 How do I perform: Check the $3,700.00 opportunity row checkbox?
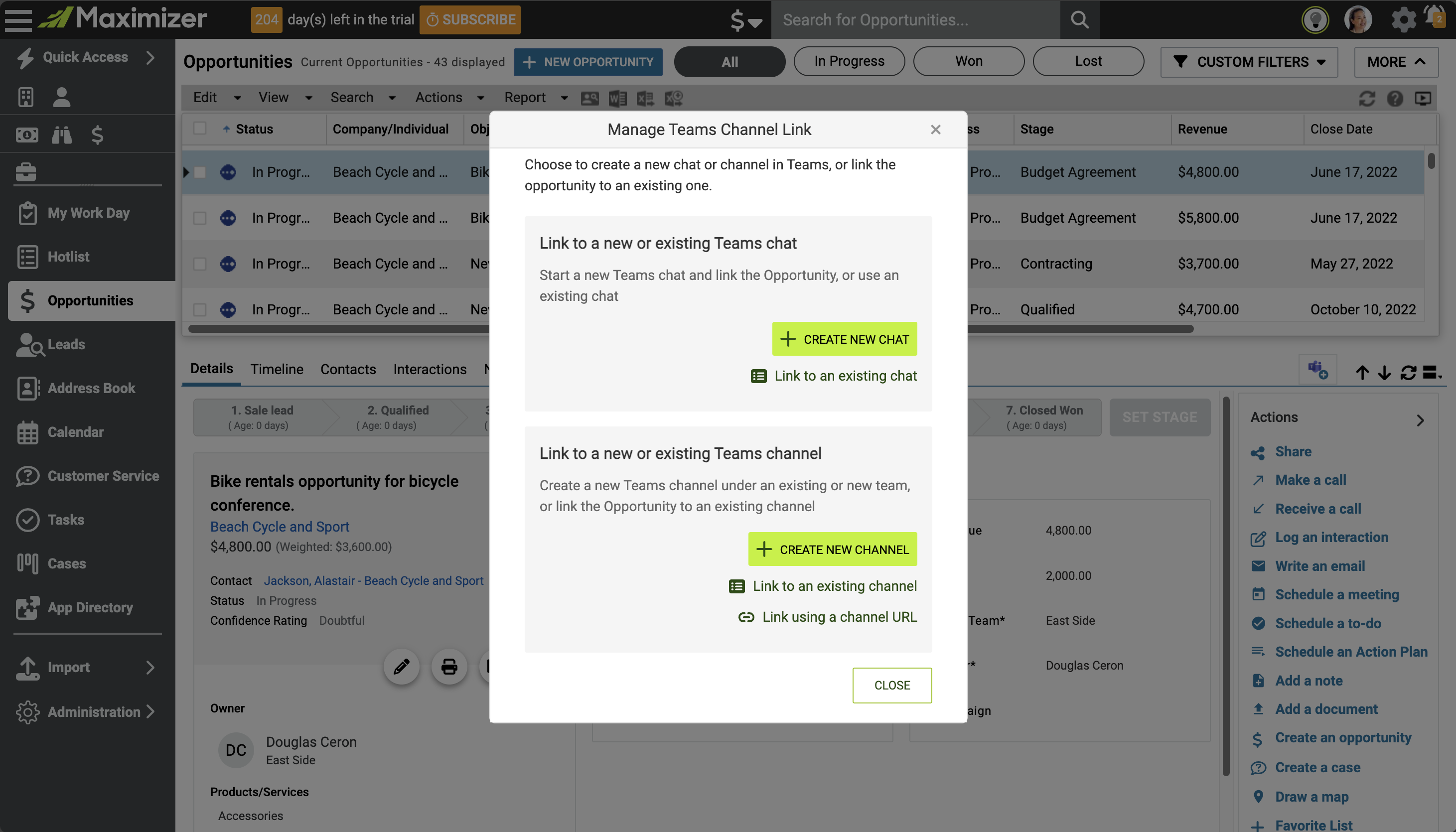[199, 264]
